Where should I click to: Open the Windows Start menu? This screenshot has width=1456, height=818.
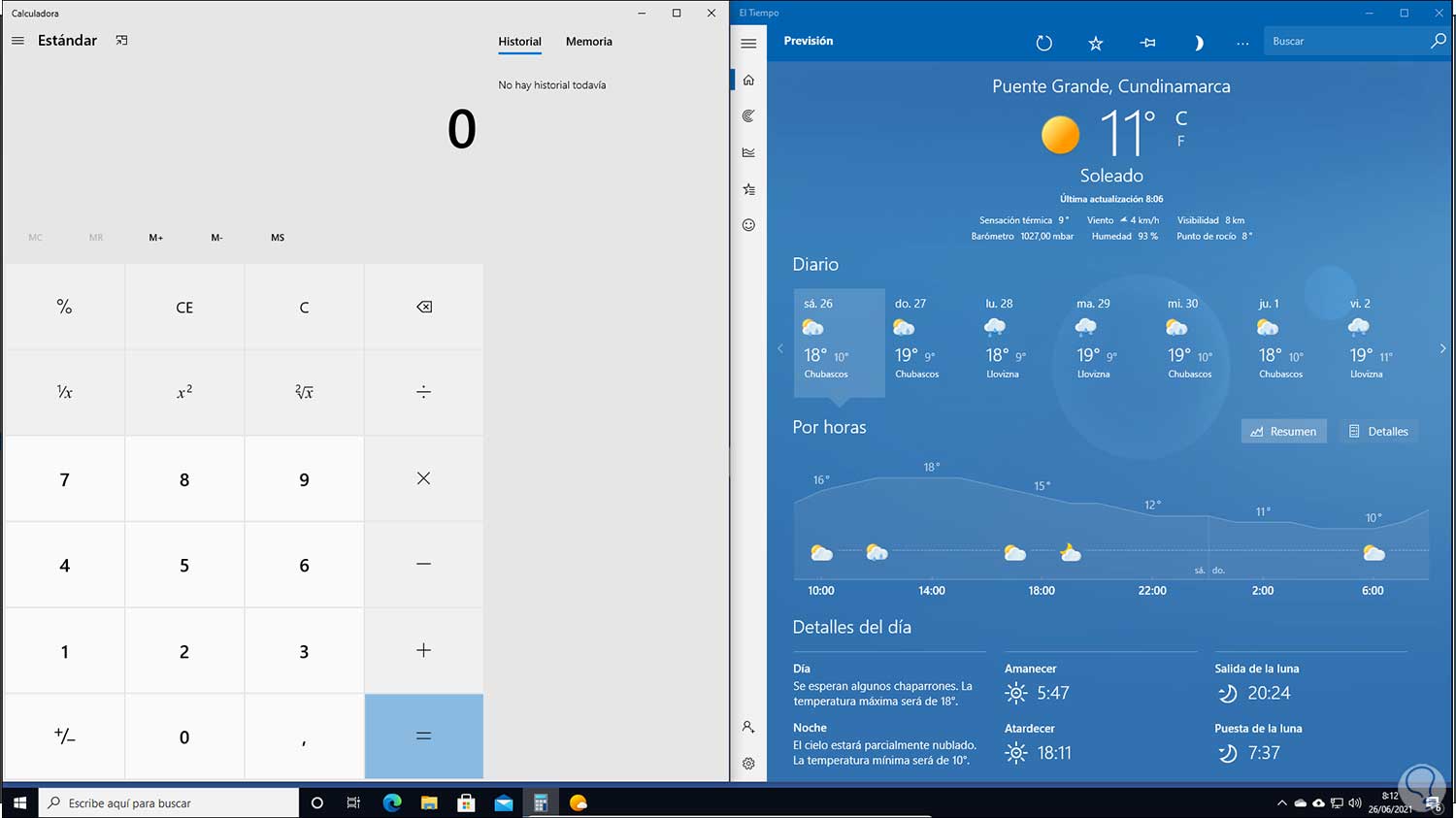(x=19, y=802)
